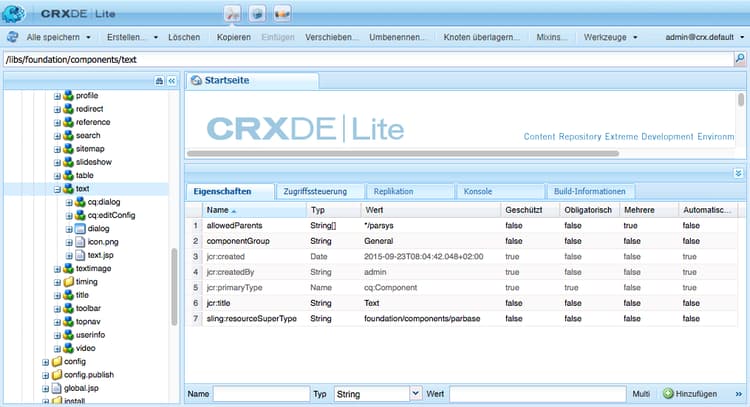Click the repository path input field
The image size is (750, 407).
pos(368,59)
